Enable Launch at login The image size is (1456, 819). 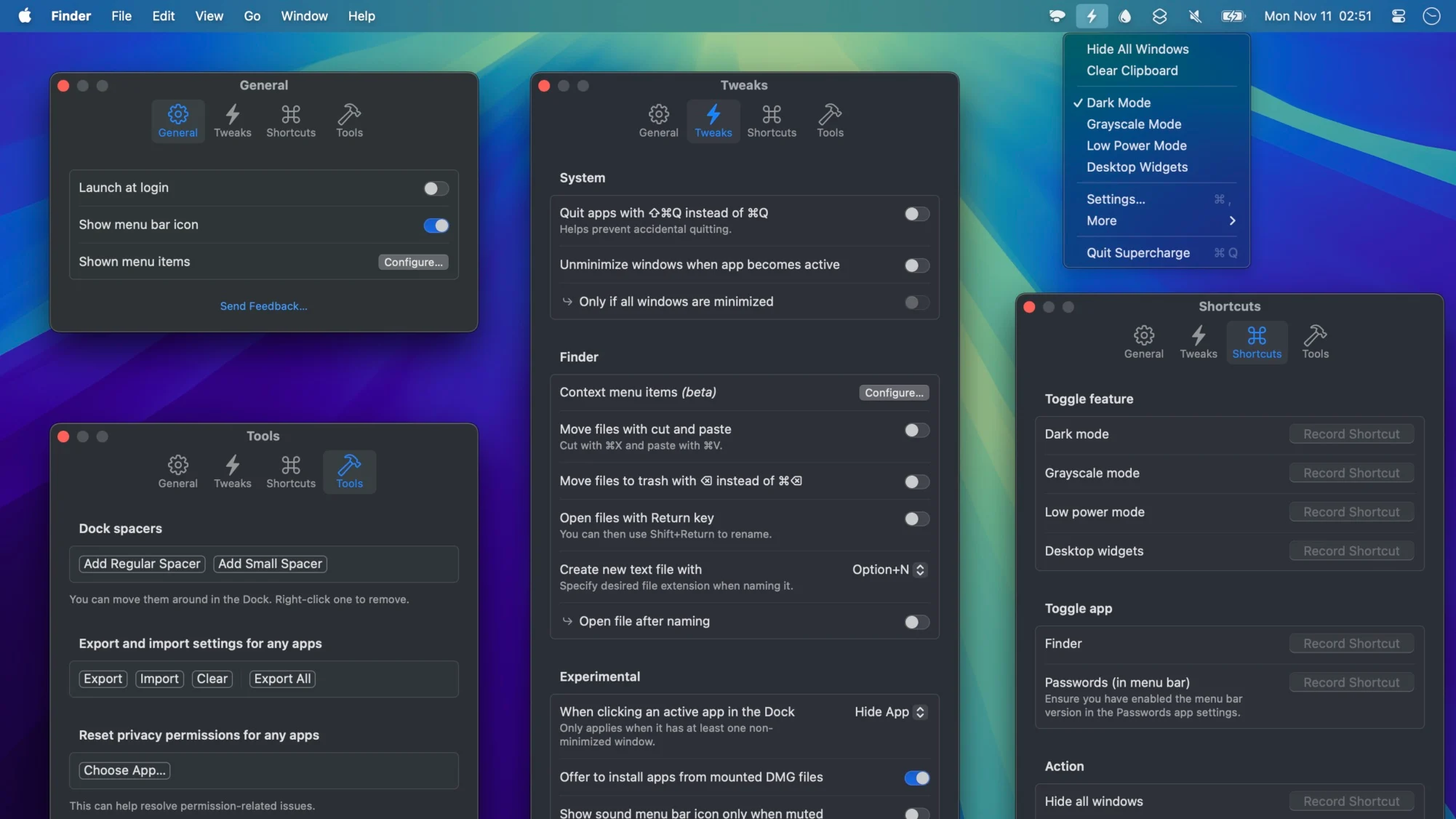(435, 188)
